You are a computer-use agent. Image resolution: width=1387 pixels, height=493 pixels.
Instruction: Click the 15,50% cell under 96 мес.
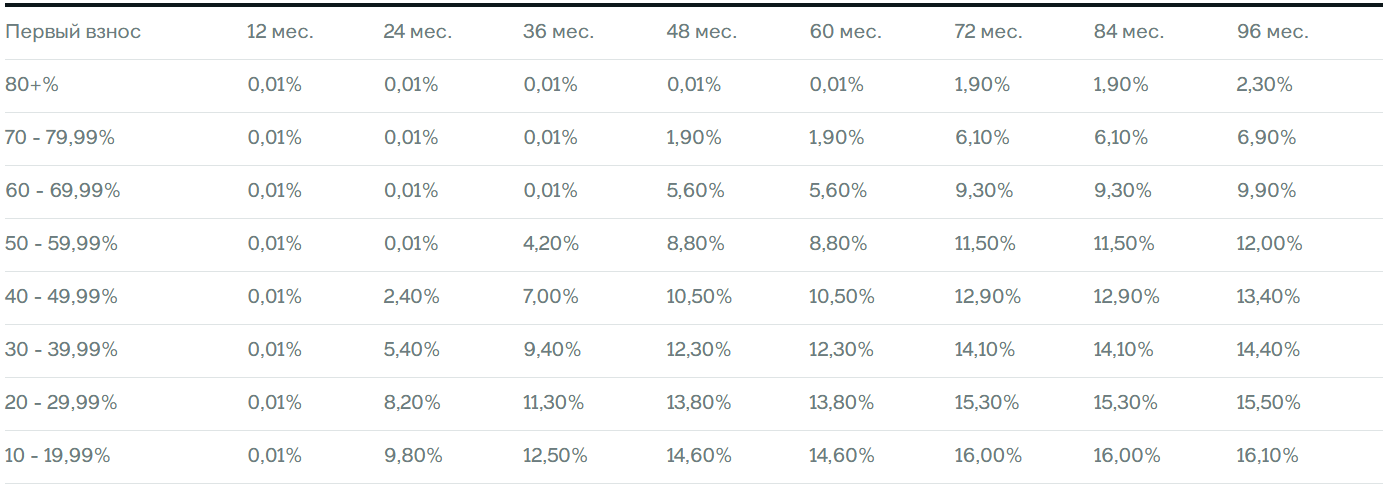click(1269, 403)
